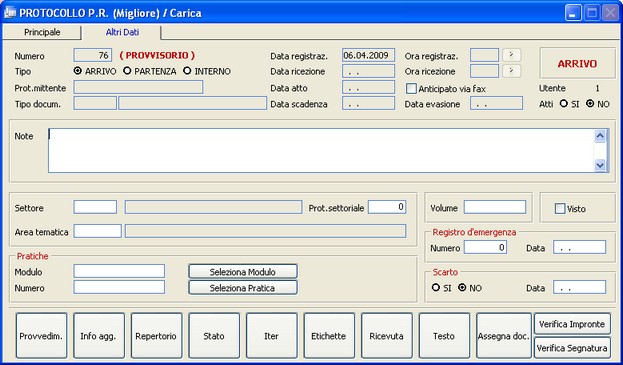Focus the Volume field
The image size is (623, 365).
[495, 207]
